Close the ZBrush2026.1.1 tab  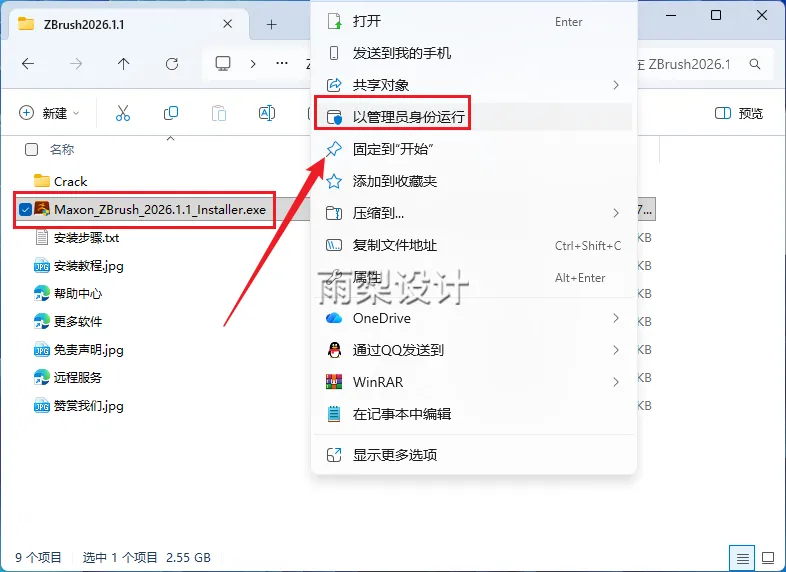click(x=228, y=24)
